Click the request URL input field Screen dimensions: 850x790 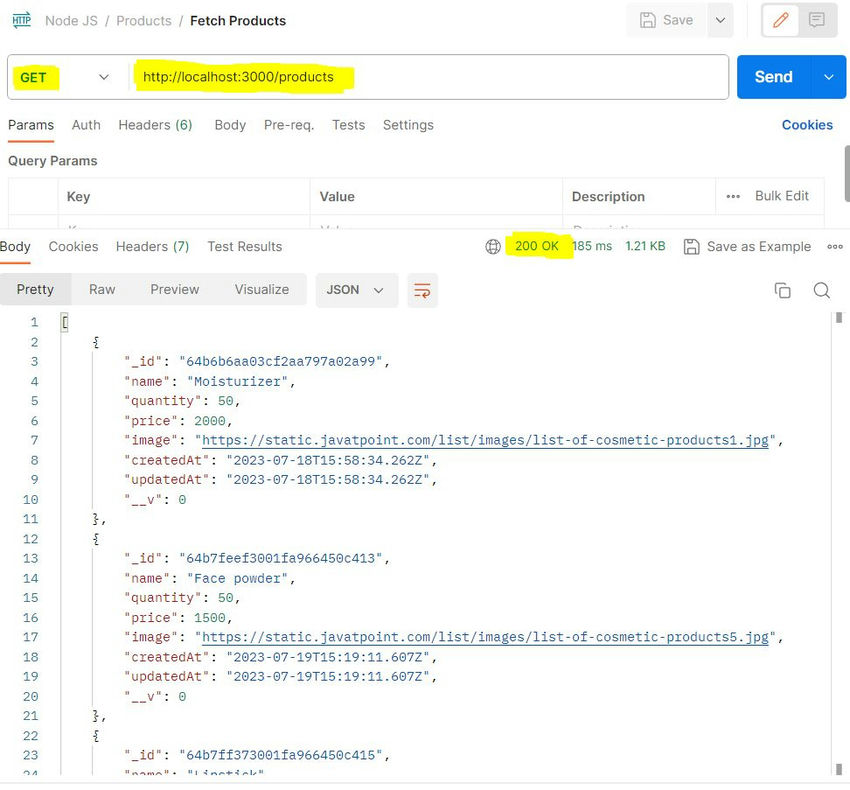pos(430,77)
